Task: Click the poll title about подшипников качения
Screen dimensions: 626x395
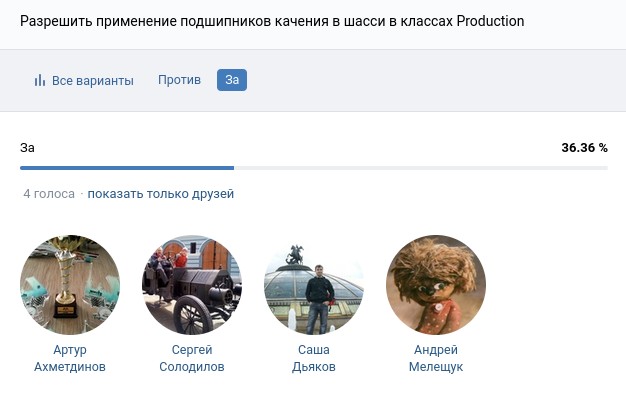Action: tap(272, 21)
